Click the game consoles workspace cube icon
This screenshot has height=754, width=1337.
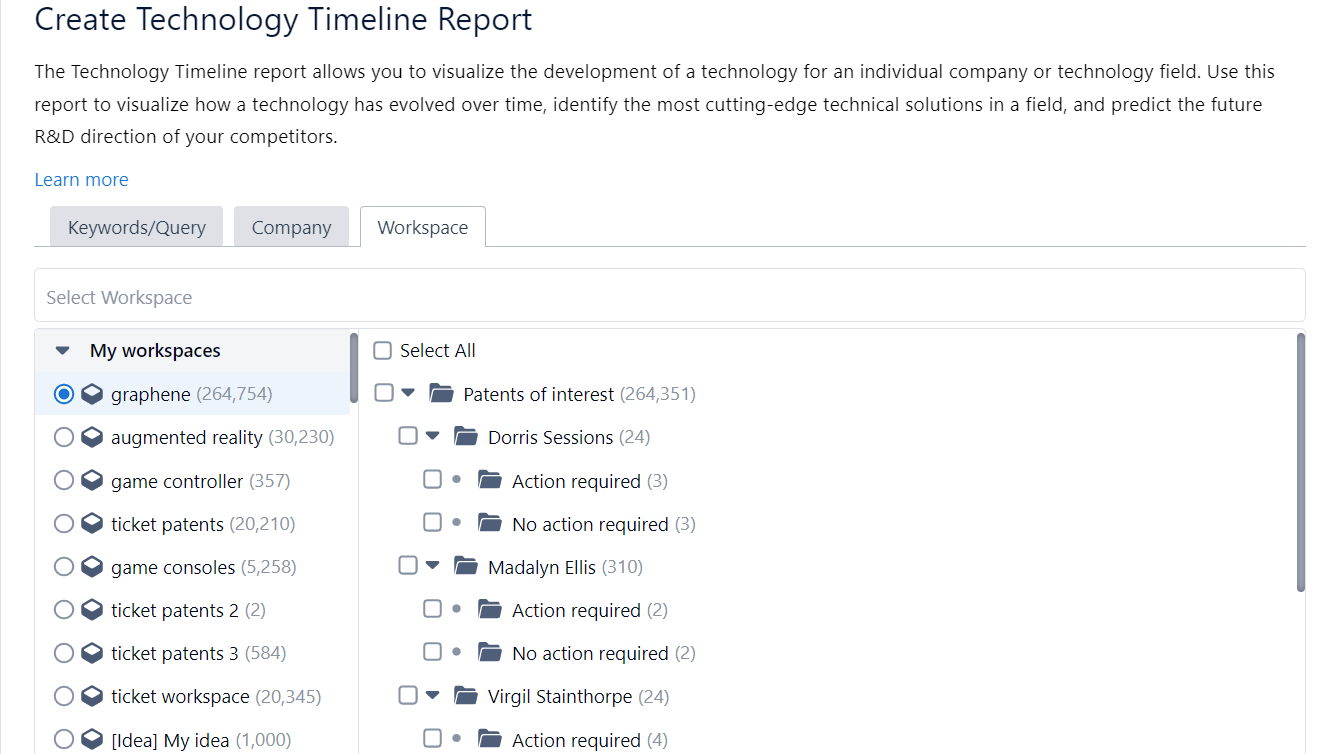coord(92,567)
